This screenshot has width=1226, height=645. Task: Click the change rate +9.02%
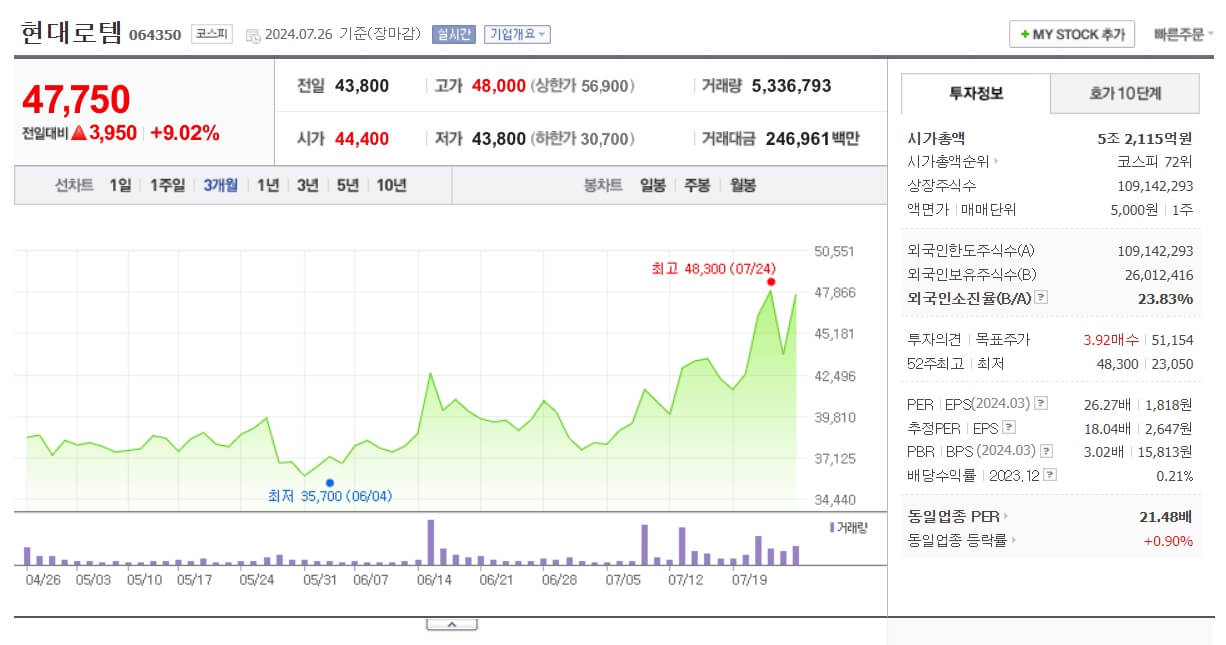click(x=185, y=133)
